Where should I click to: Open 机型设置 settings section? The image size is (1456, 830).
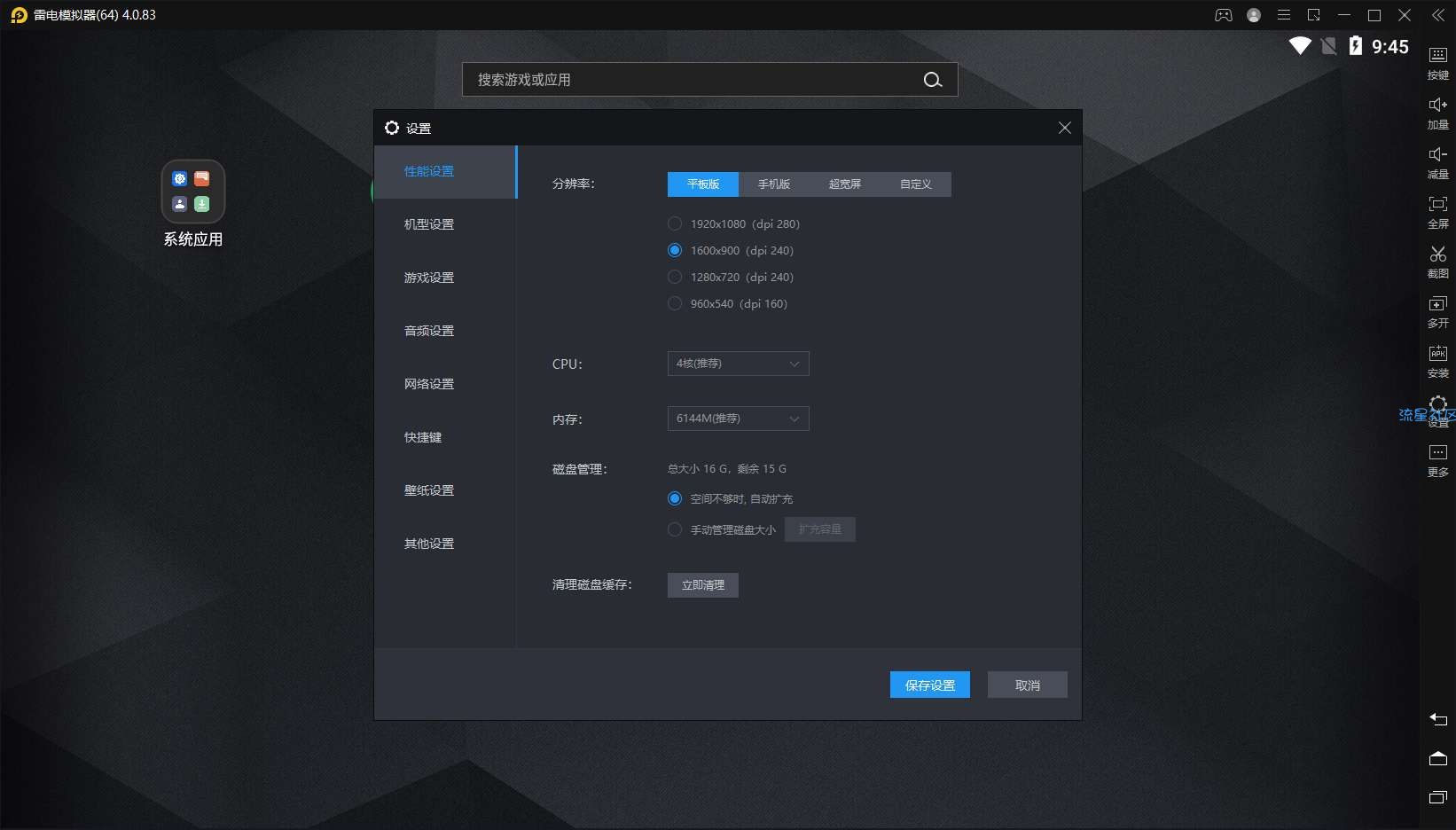[445, 224]
